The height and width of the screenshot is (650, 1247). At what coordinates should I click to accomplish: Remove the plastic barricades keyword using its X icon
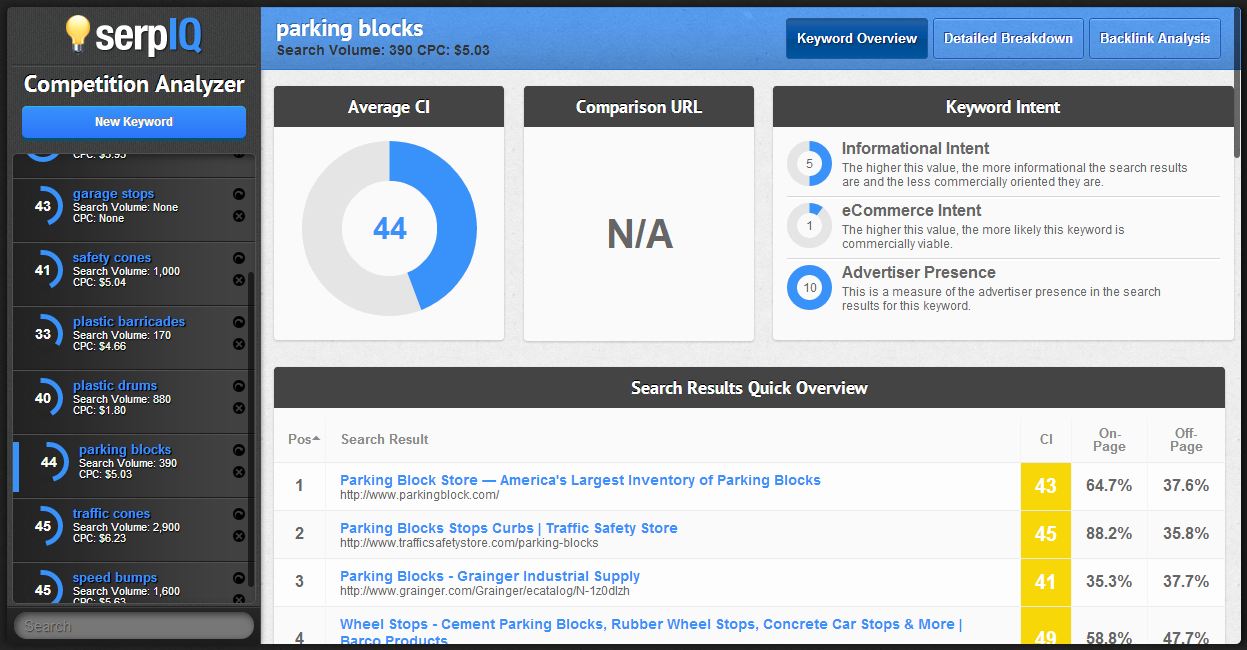[x=239, y=344]
